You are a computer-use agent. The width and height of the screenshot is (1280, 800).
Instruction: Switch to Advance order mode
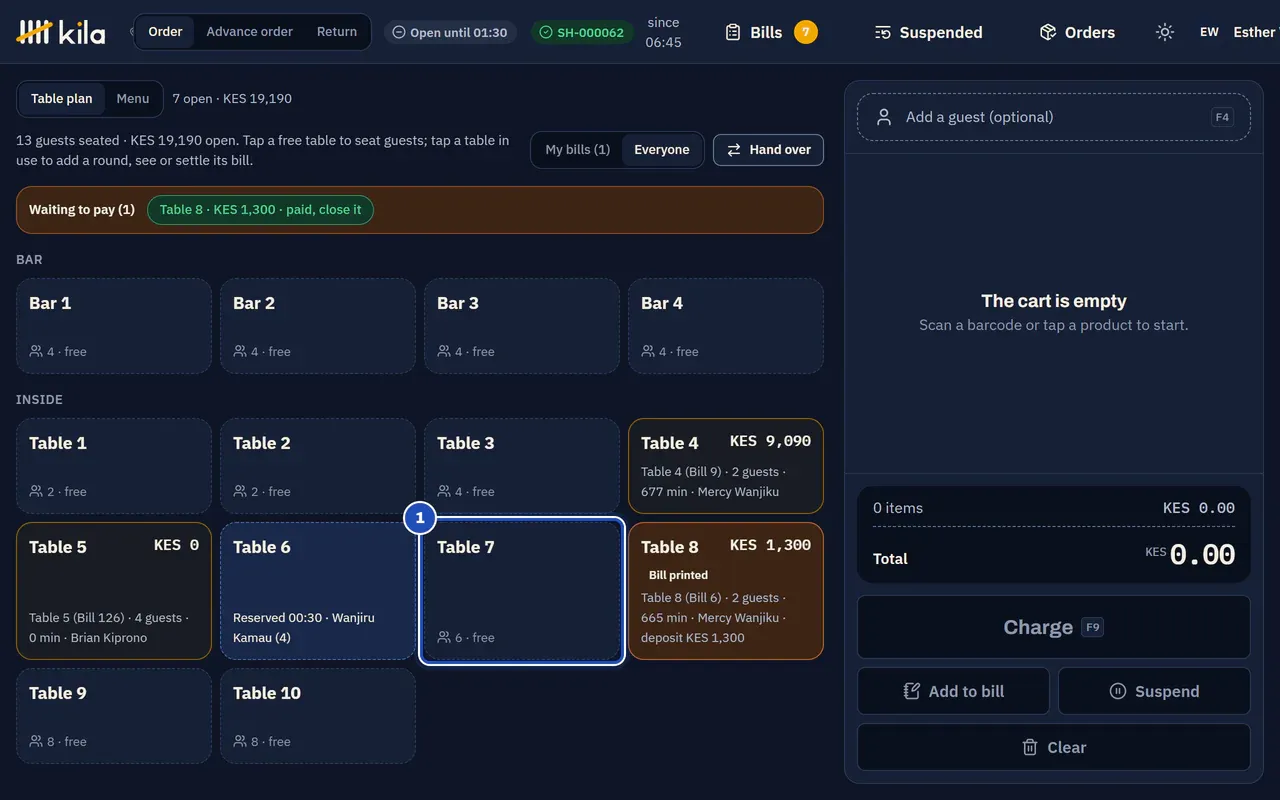pyautogui.click(x=250, y=32)
